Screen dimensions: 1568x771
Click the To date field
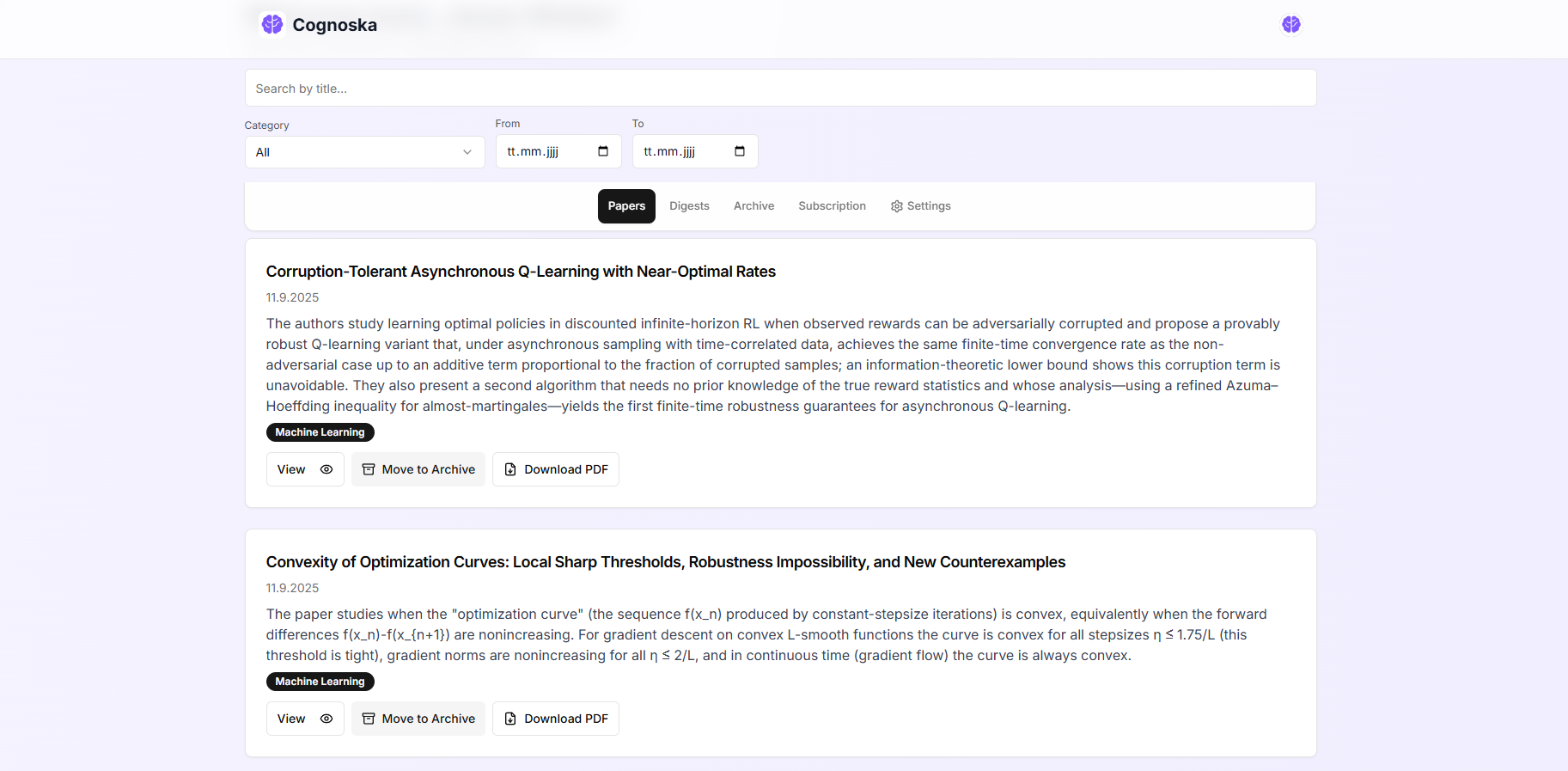point(683,151)
